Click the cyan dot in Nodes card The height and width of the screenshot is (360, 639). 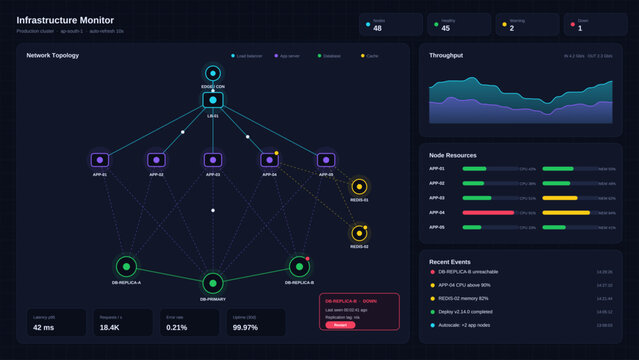pyautogui.click(x=368, y=24)
